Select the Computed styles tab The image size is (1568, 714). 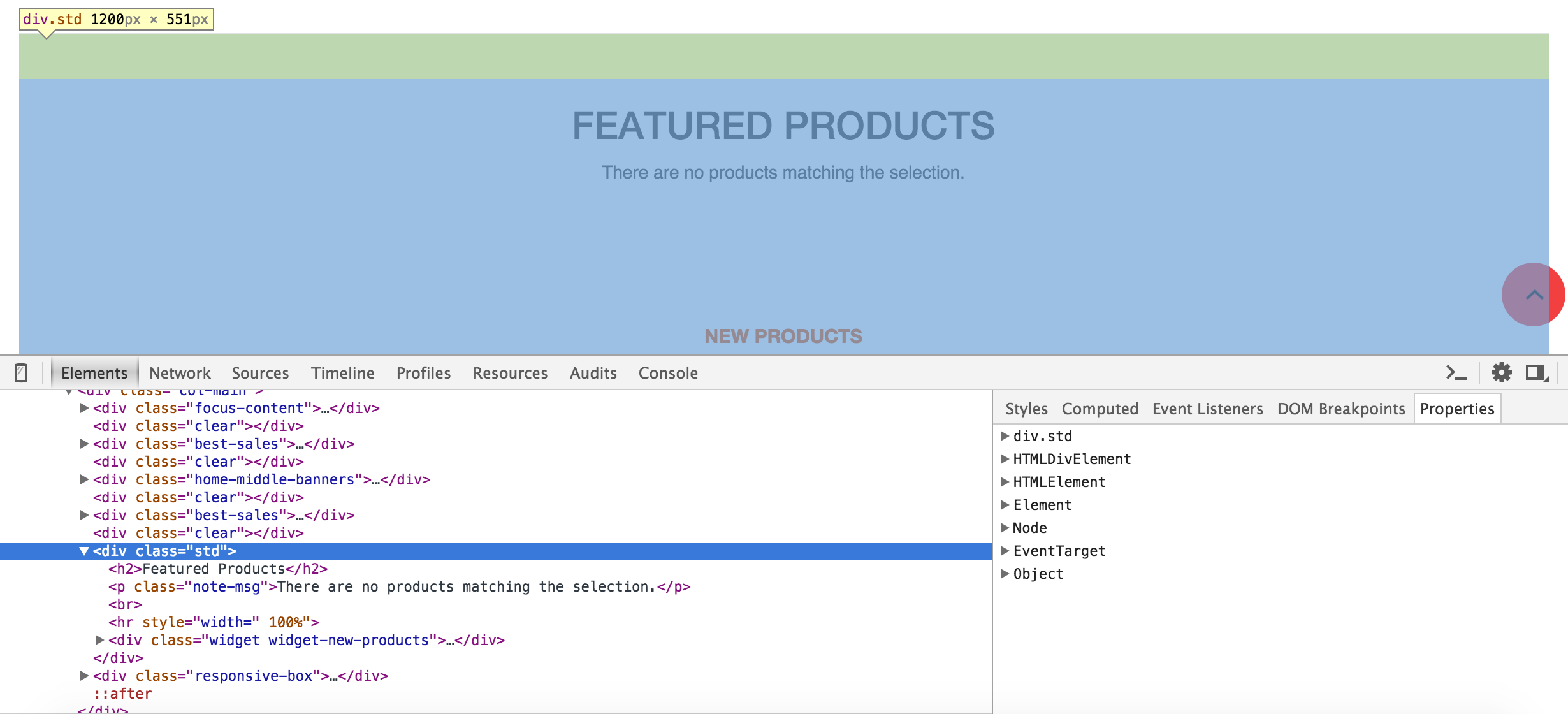coord(1098,408)
